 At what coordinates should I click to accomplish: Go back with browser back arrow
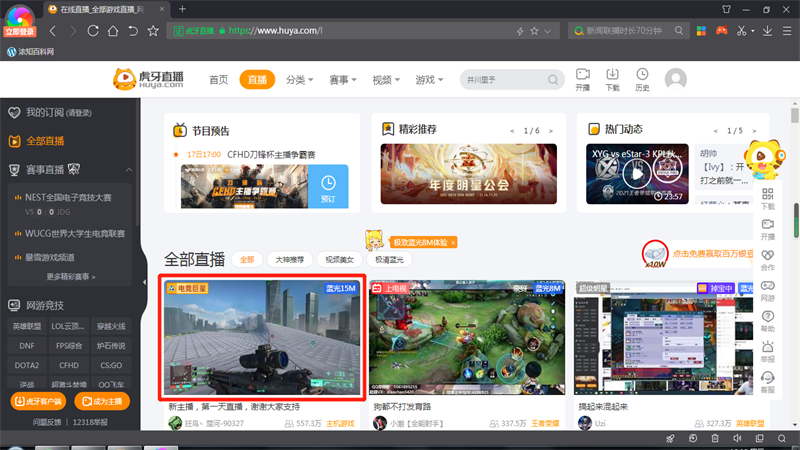[x=53, y=31]
